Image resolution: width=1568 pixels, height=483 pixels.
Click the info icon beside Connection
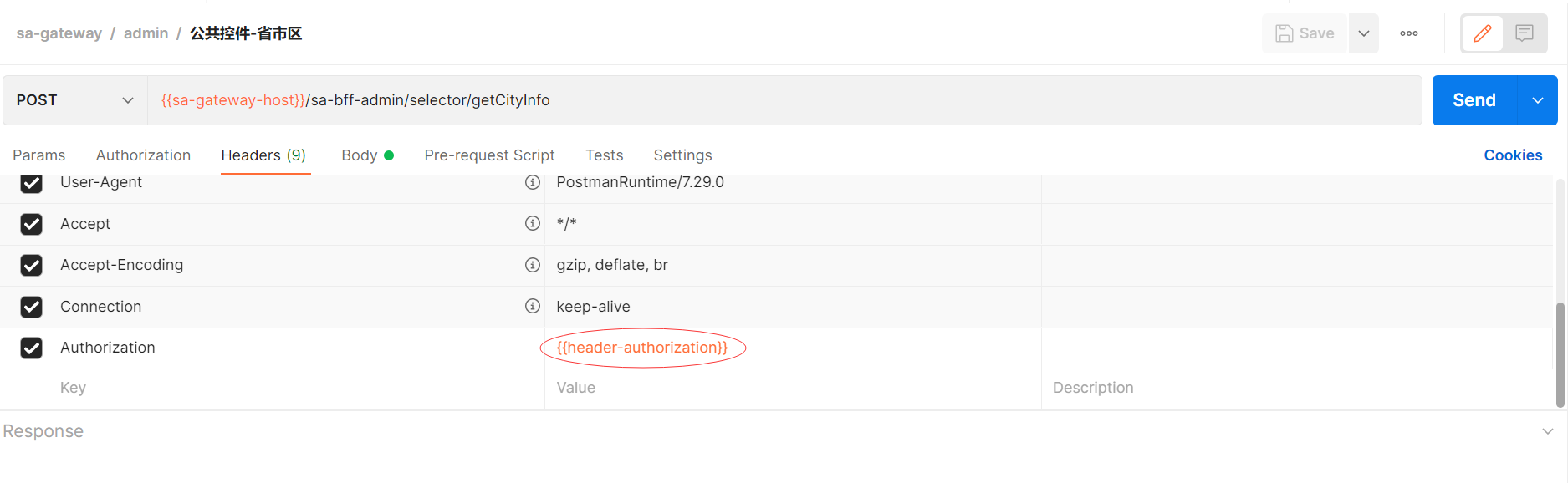(x=533, y=306)
